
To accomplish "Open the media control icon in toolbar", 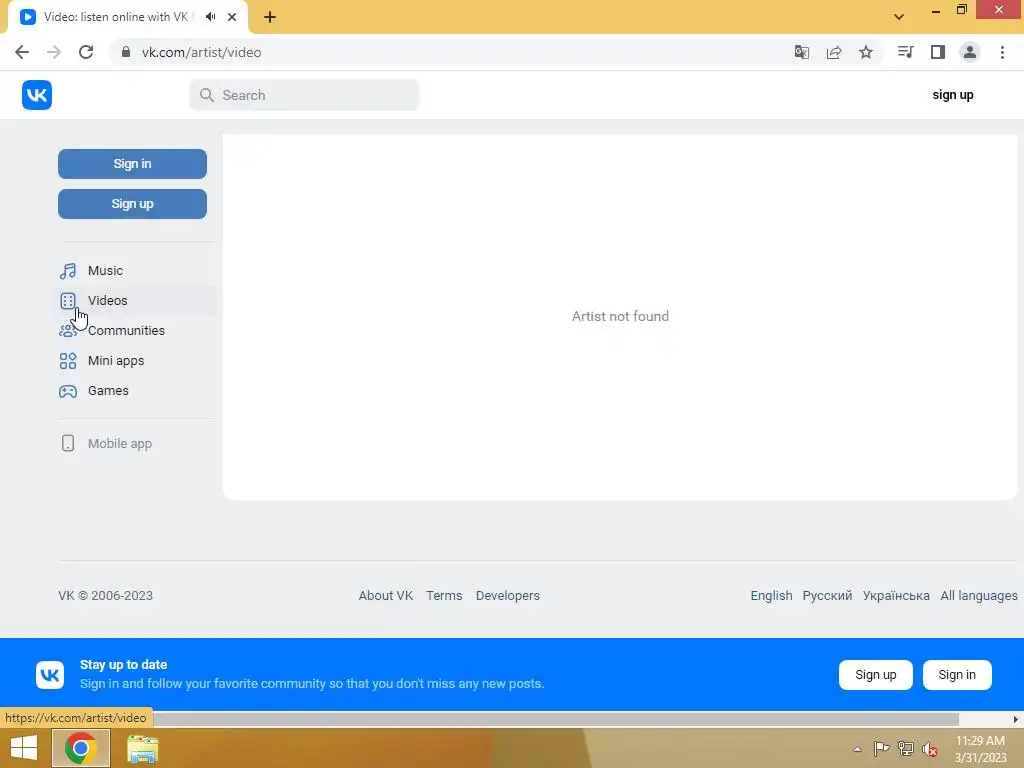I will click(x=905, y=52).
